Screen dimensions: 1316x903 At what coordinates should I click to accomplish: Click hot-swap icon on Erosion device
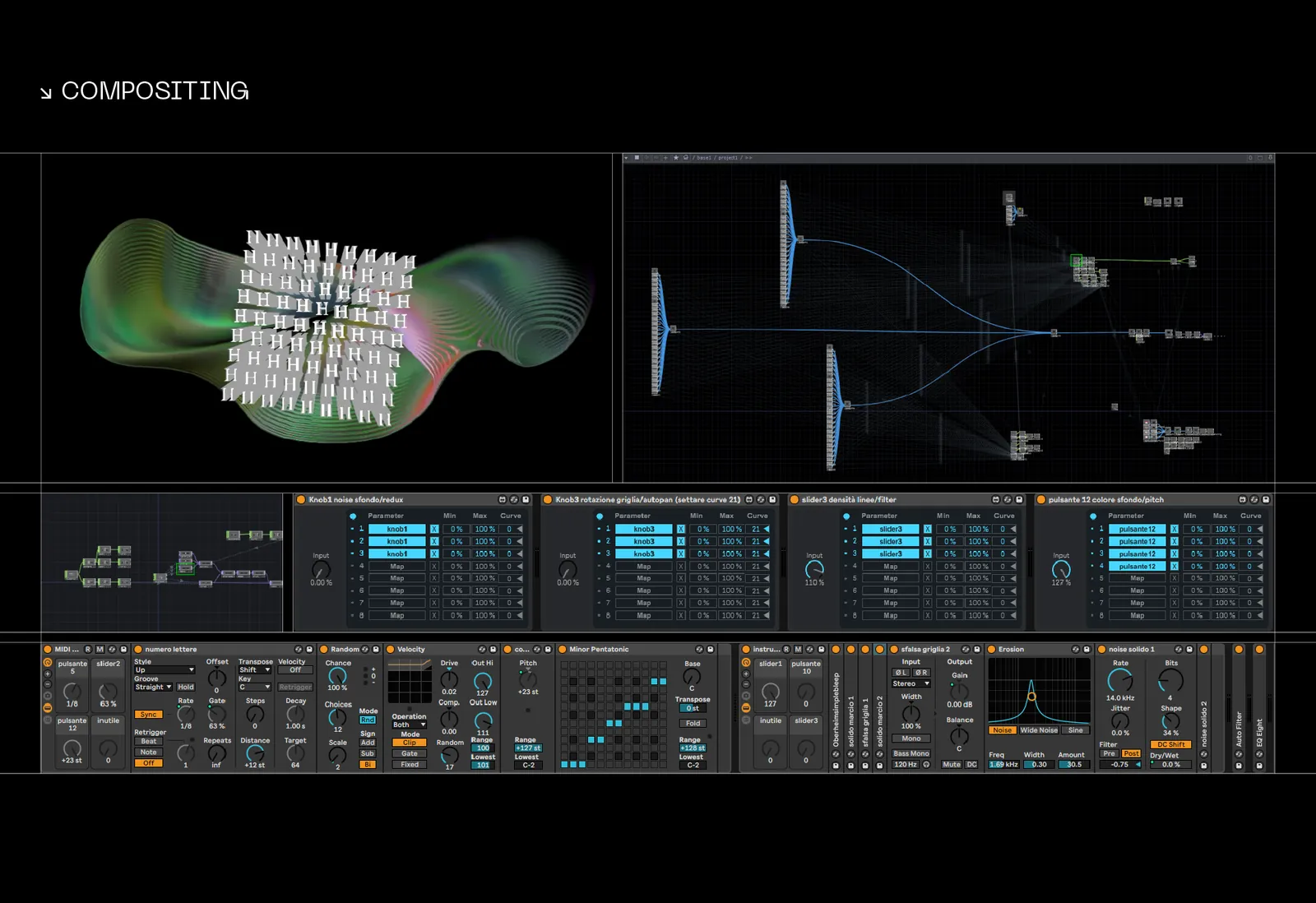tap(1075, 650)
